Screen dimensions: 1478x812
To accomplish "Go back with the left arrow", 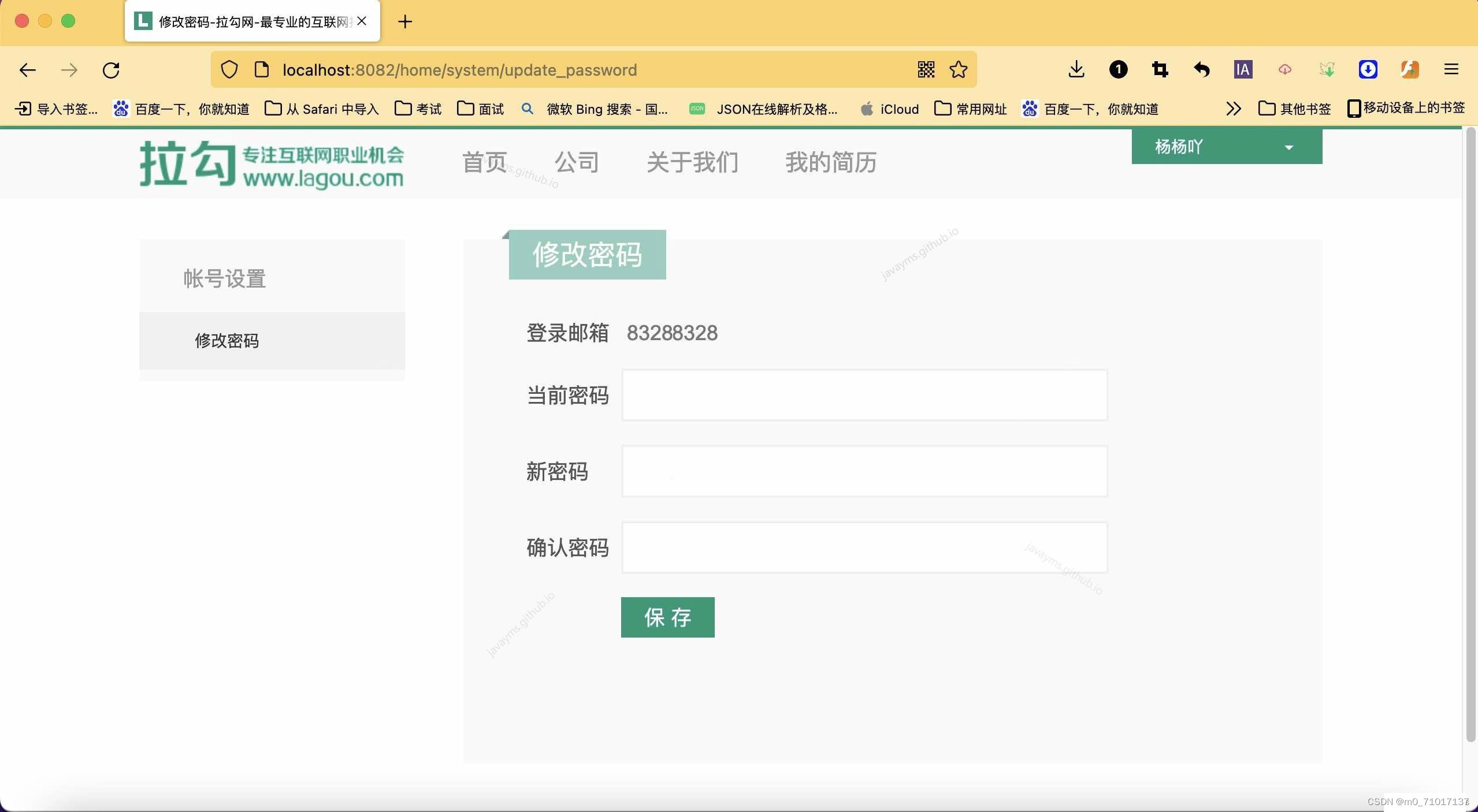I will pos(27,70).
